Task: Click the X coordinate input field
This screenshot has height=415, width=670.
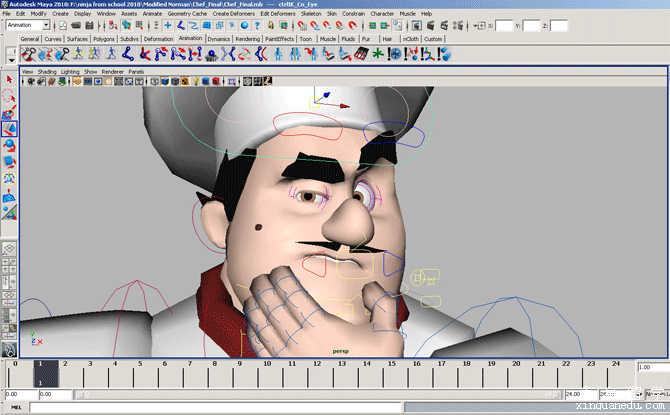Action: click(504, 26)
